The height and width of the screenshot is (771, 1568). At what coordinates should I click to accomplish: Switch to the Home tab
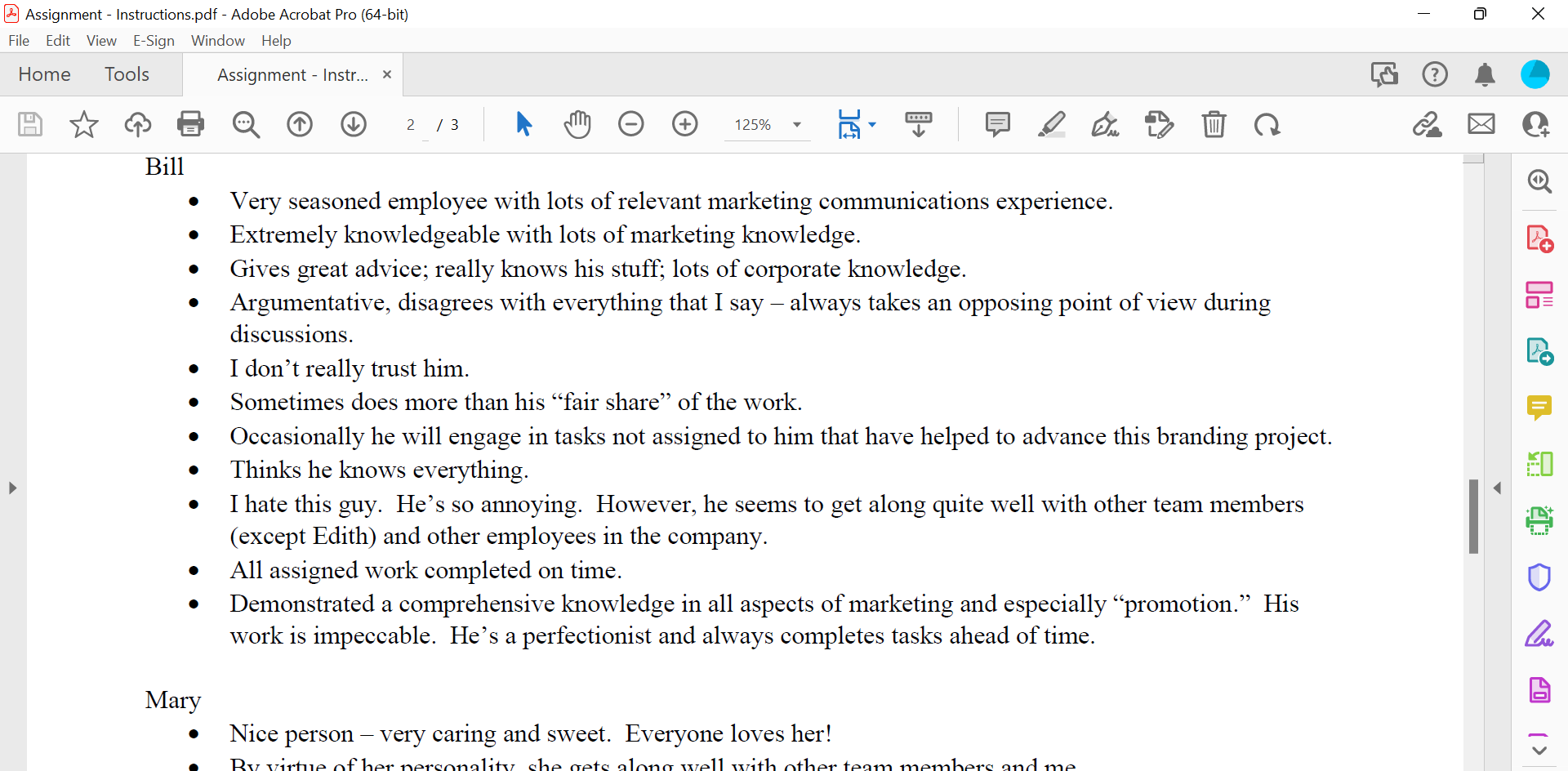pyautogui.click(x=44, y=74)
